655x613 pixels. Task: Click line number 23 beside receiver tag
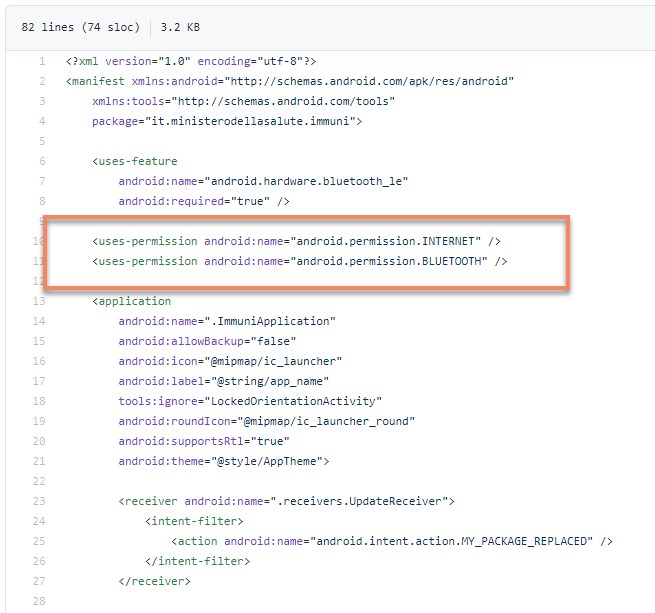tap(42, 501)
